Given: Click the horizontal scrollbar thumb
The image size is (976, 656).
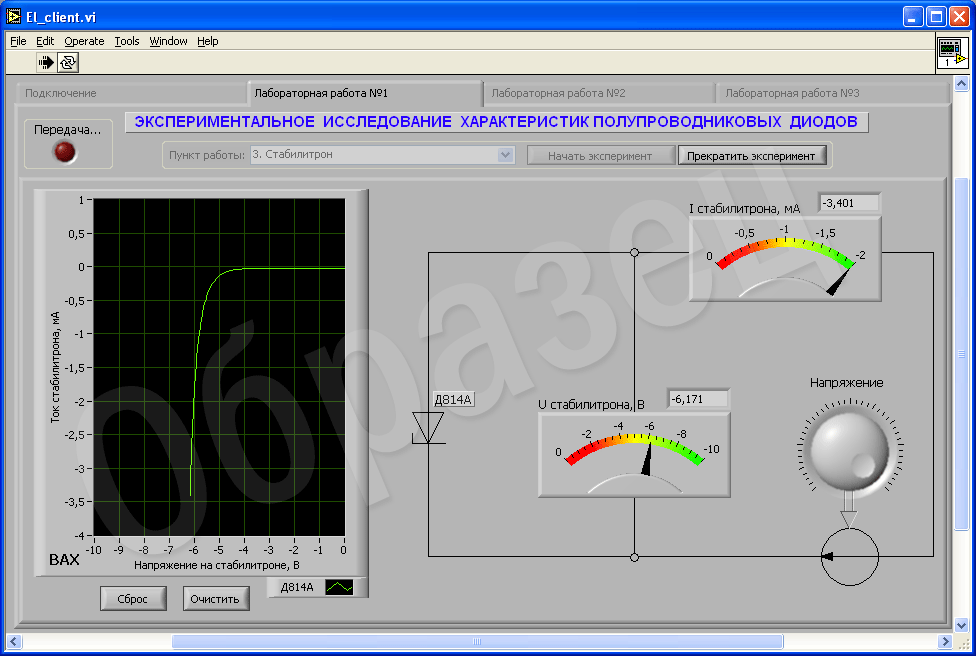Looking at the screenshot, I should 477,641.
